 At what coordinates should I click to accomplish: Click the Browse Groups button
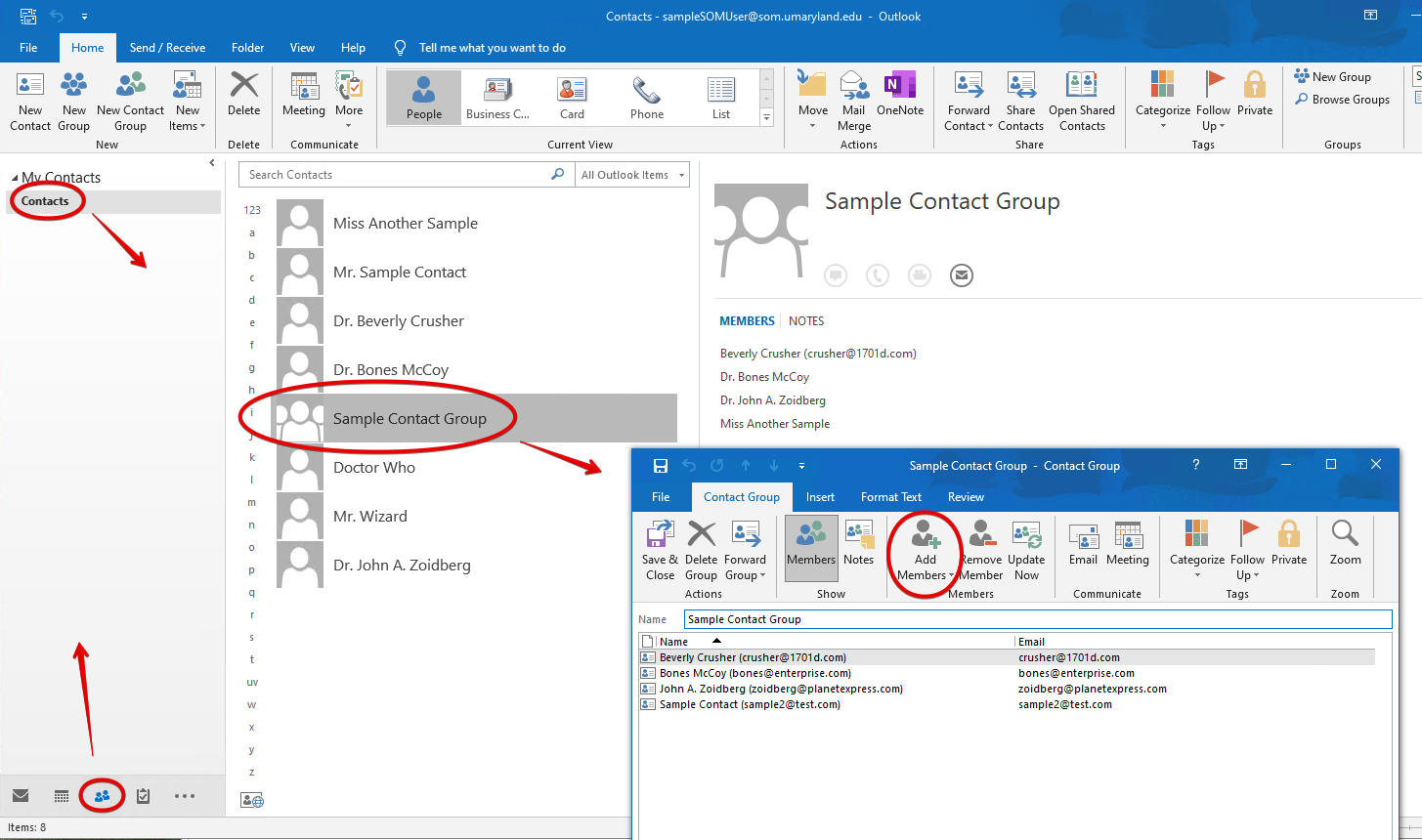[1342, 100]
